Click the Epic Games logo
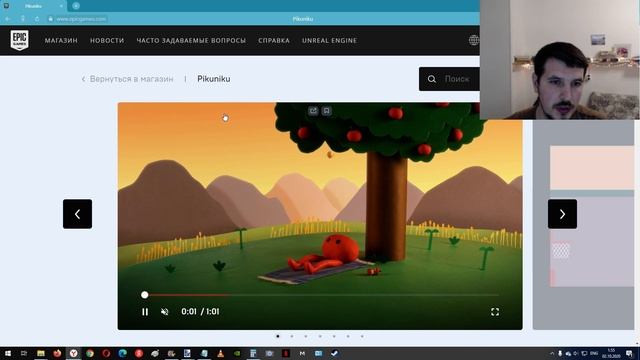 (20, 40)
